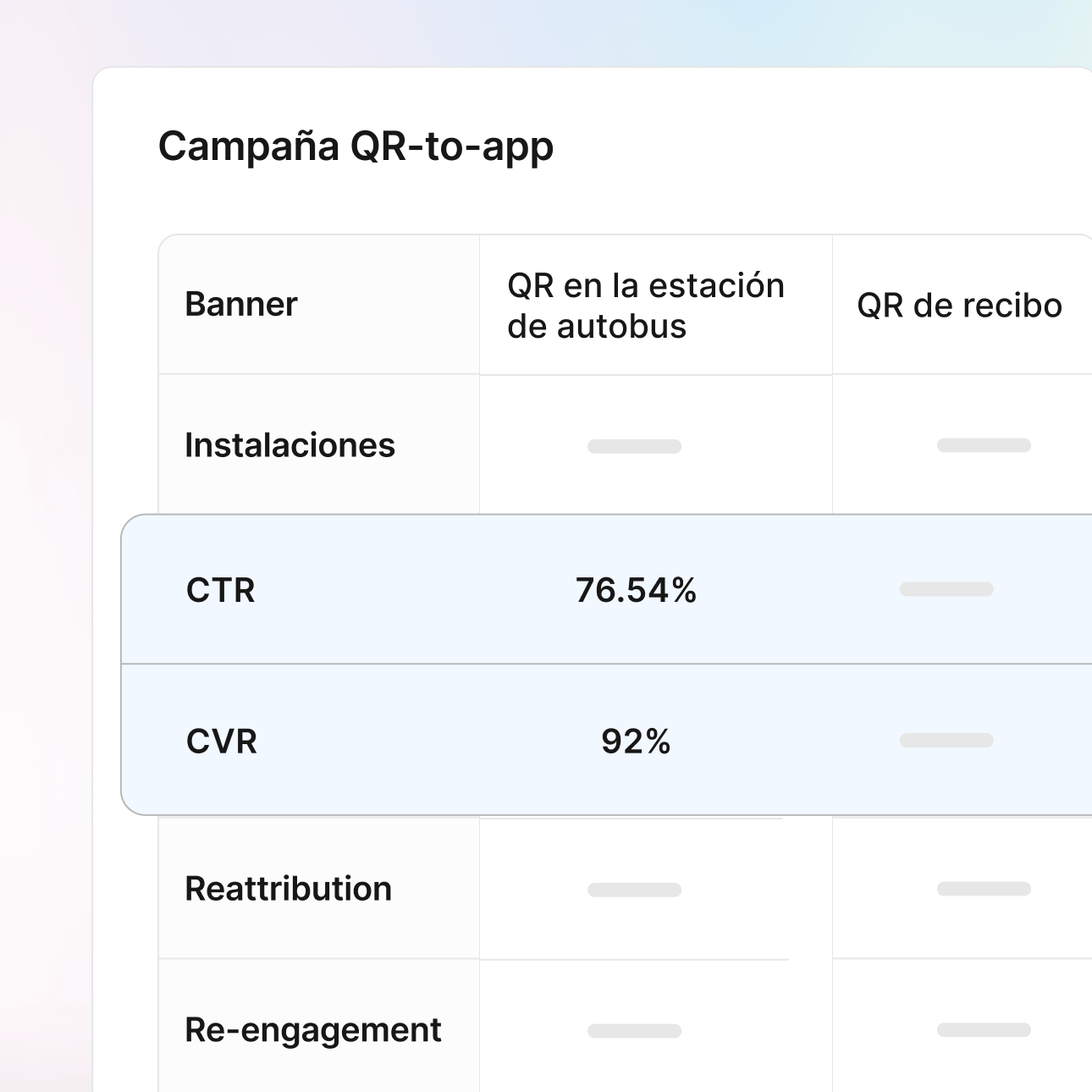Click the Instalaciones row label
The height and width of the screenshot is (1092, 1092).
click(290, 445)
